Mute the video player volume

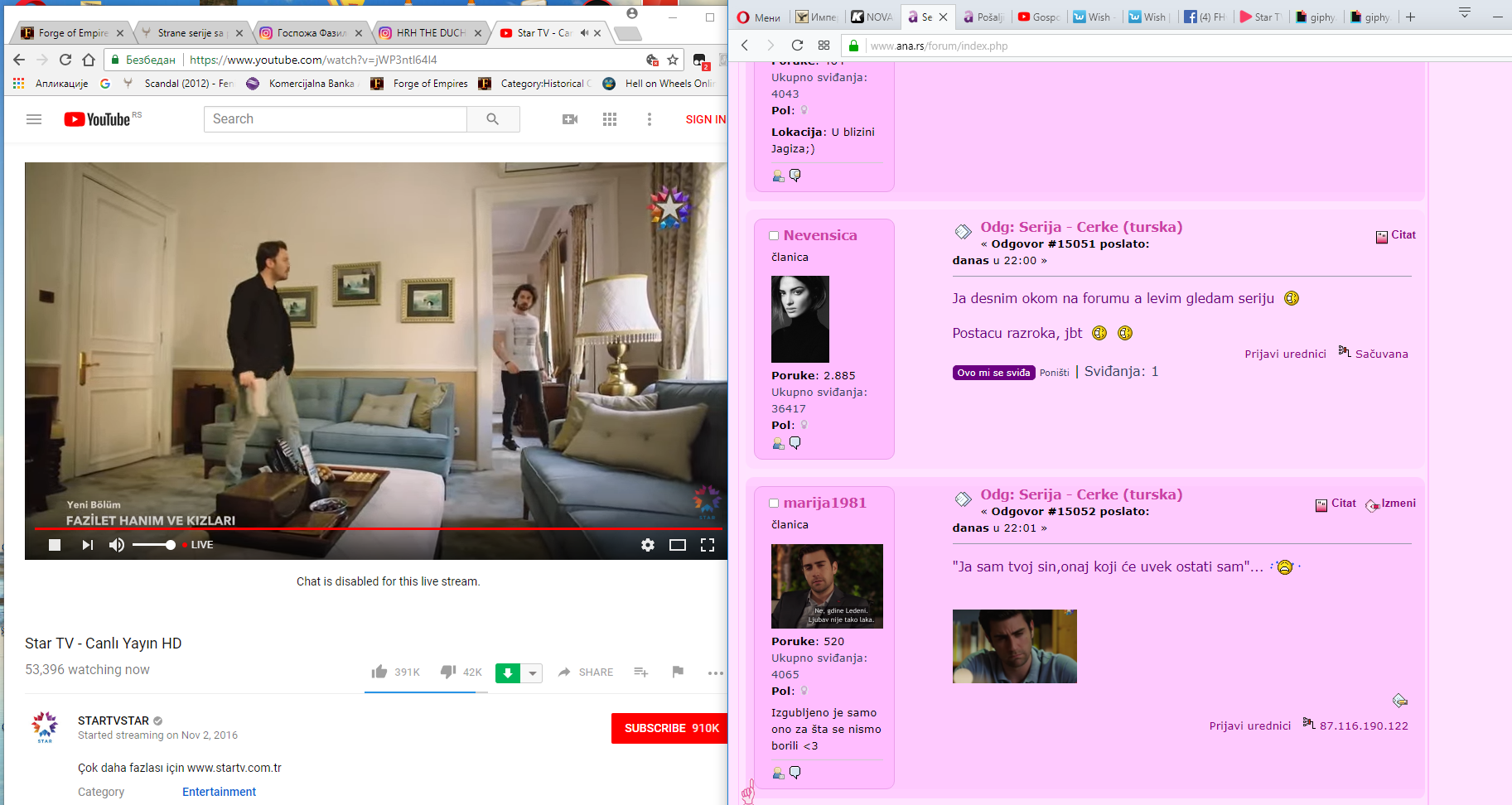click(117, 545)
